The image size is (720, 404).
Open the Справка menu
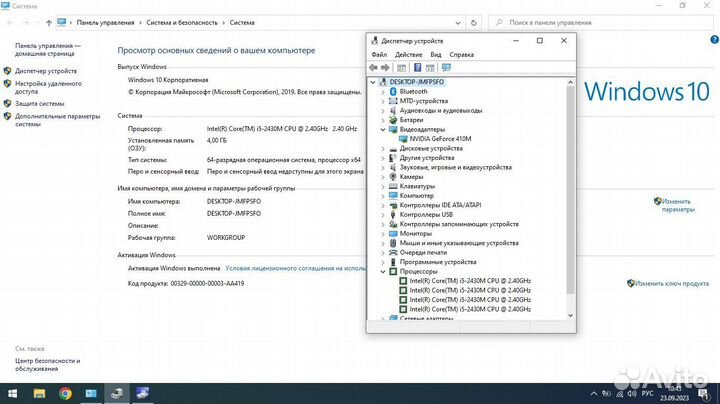(x=461, y=54)
